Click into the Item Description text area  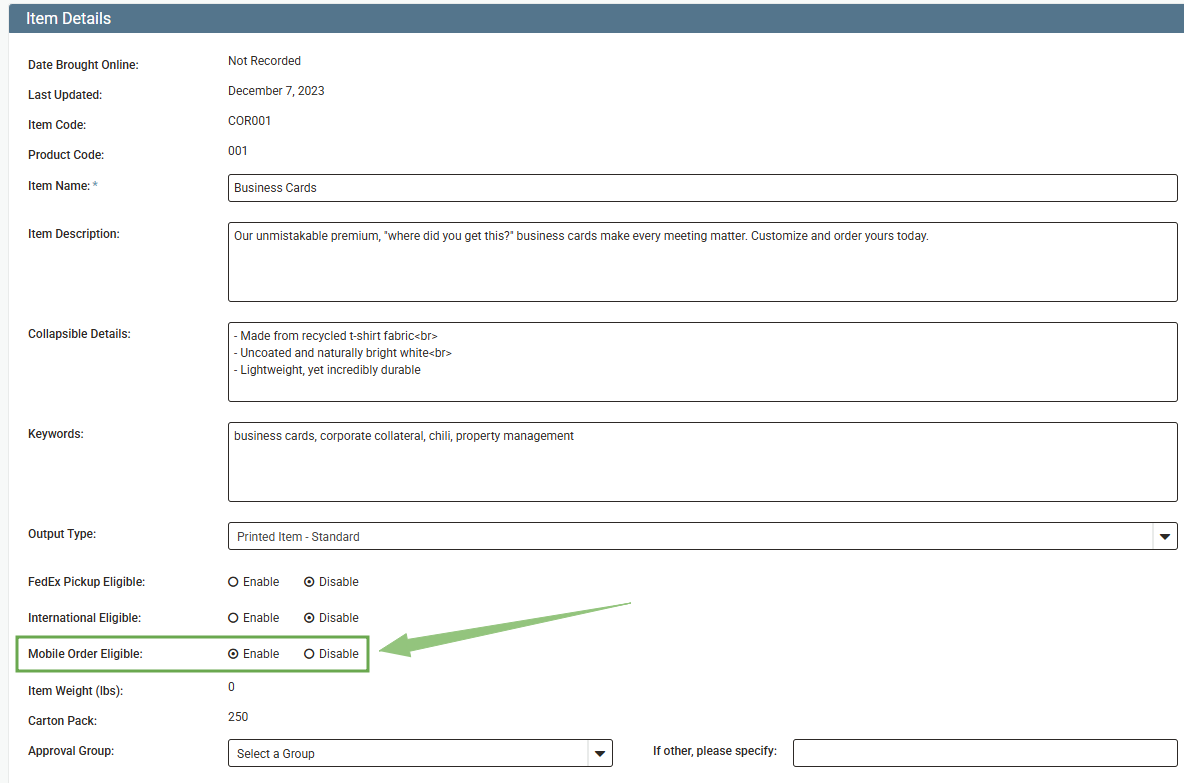702,262
